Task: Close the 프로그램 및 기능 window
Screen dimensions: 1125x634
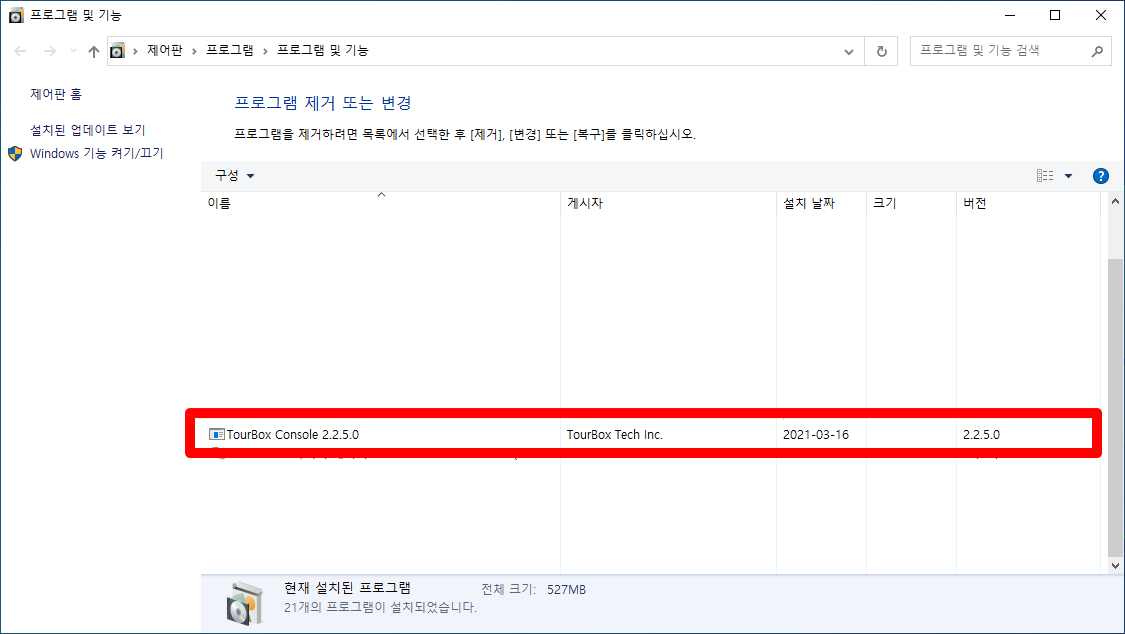Action: coord(1101,15)
